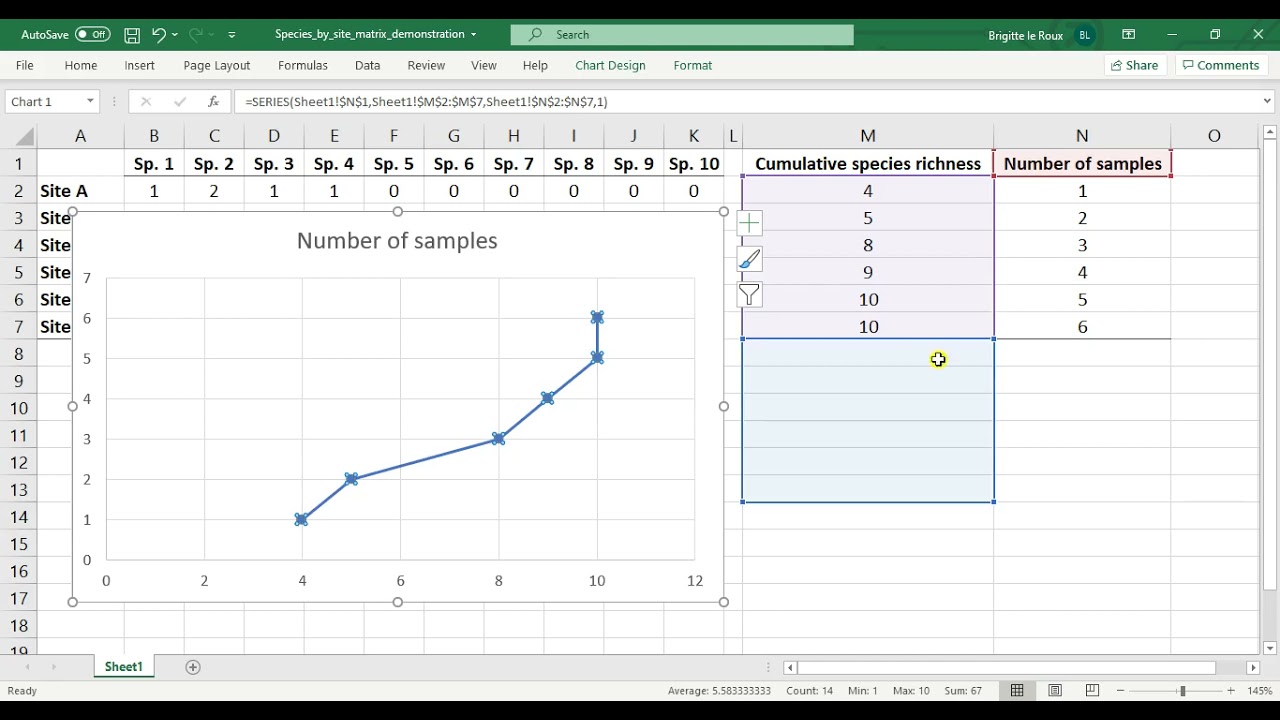Click the Insert Function fx icon

tap(213, 101)
